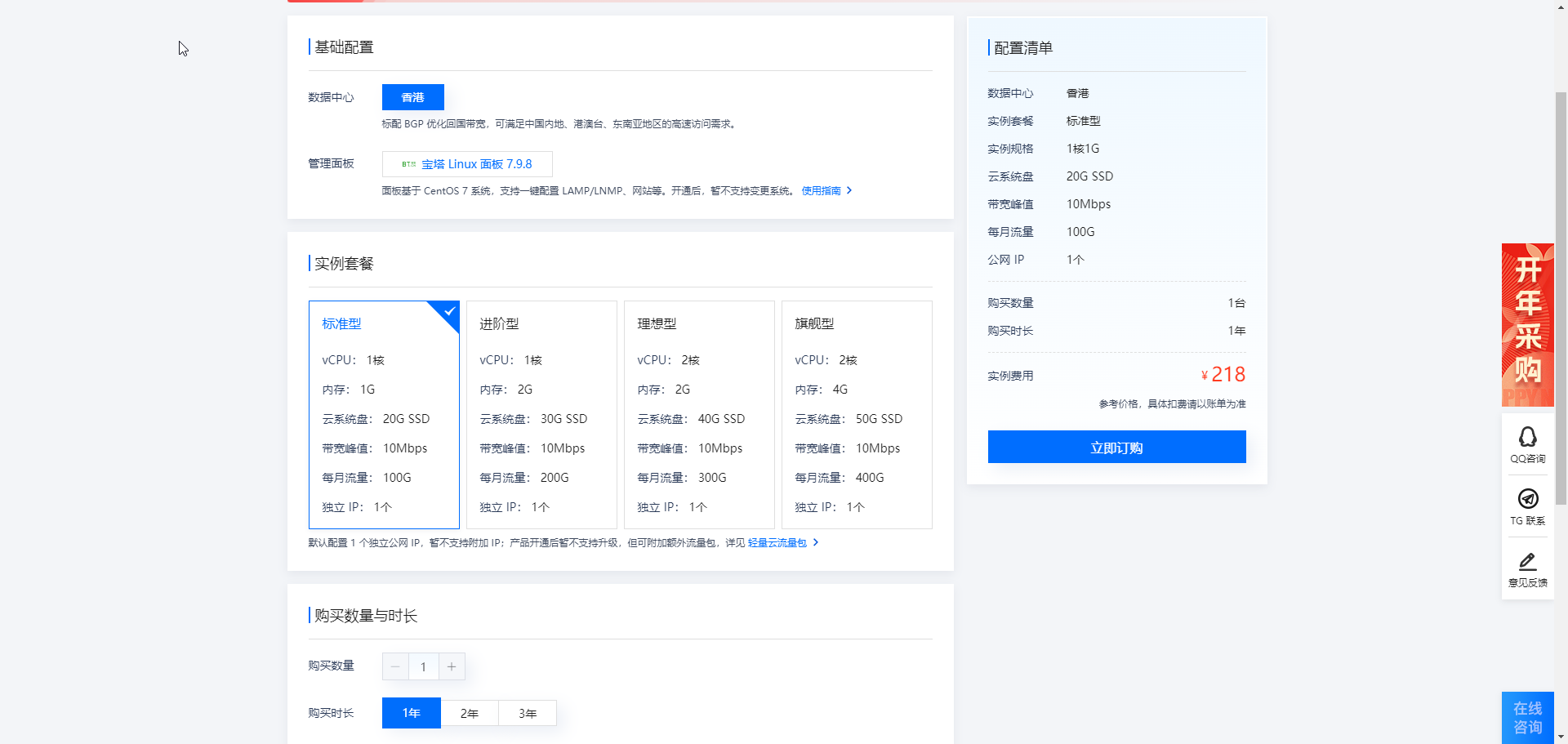Click the 立即订购 order button
The height and width of the screenshot is (744, 1568).
pos(1116,447)
